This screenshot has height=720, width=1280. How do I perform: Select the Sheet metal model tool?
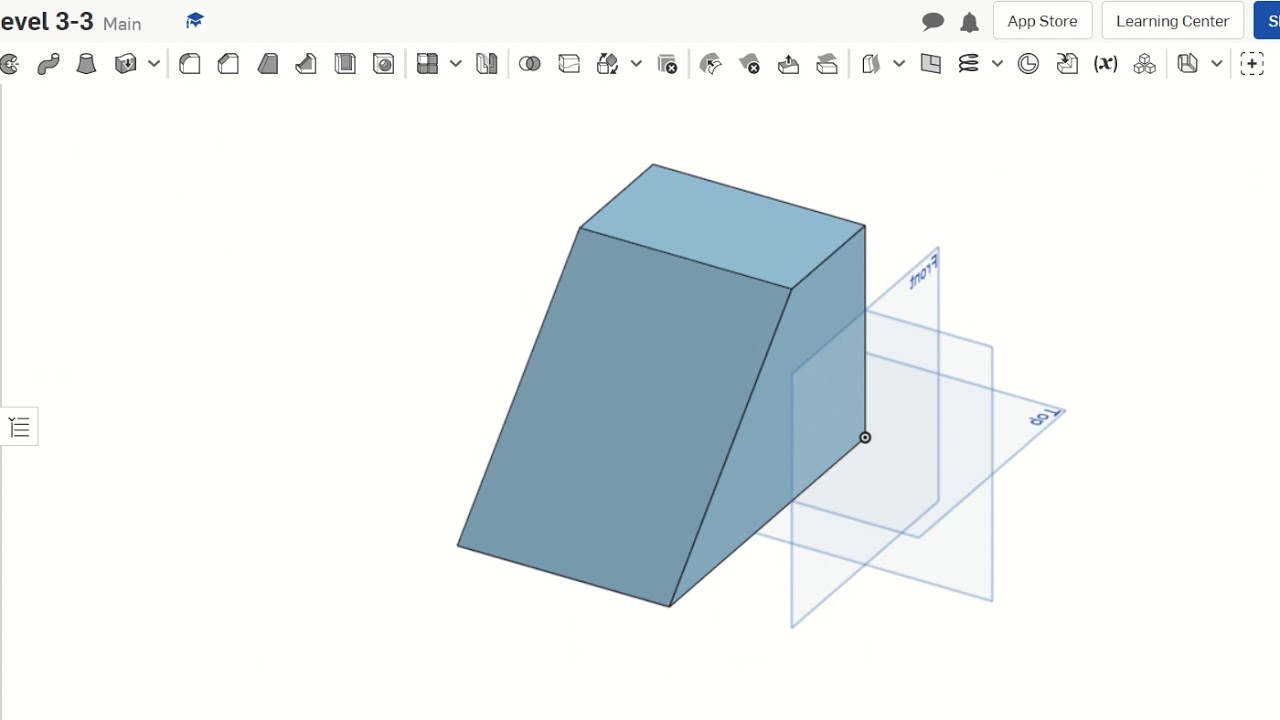click(x=1188, y=64)
